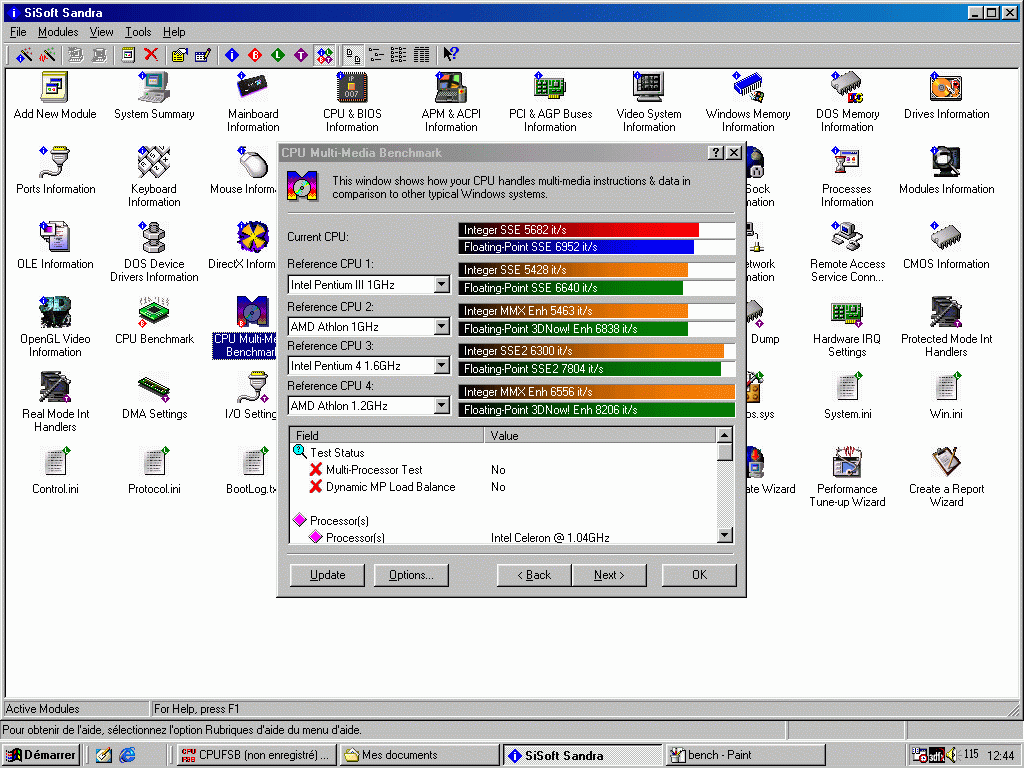Switch to list view
Viewport: 1024px width, 768px height.
coord(398,55)
